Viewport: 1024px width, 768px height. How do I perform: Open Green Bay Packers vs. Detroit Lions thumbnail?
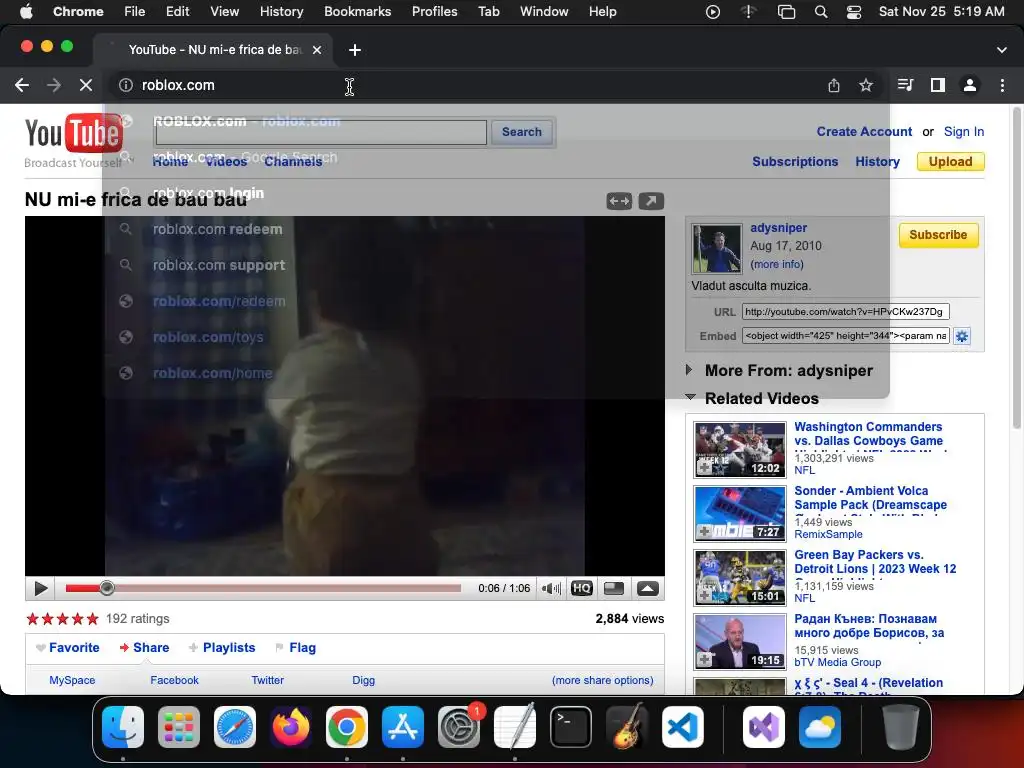click(x=740, y=578)
